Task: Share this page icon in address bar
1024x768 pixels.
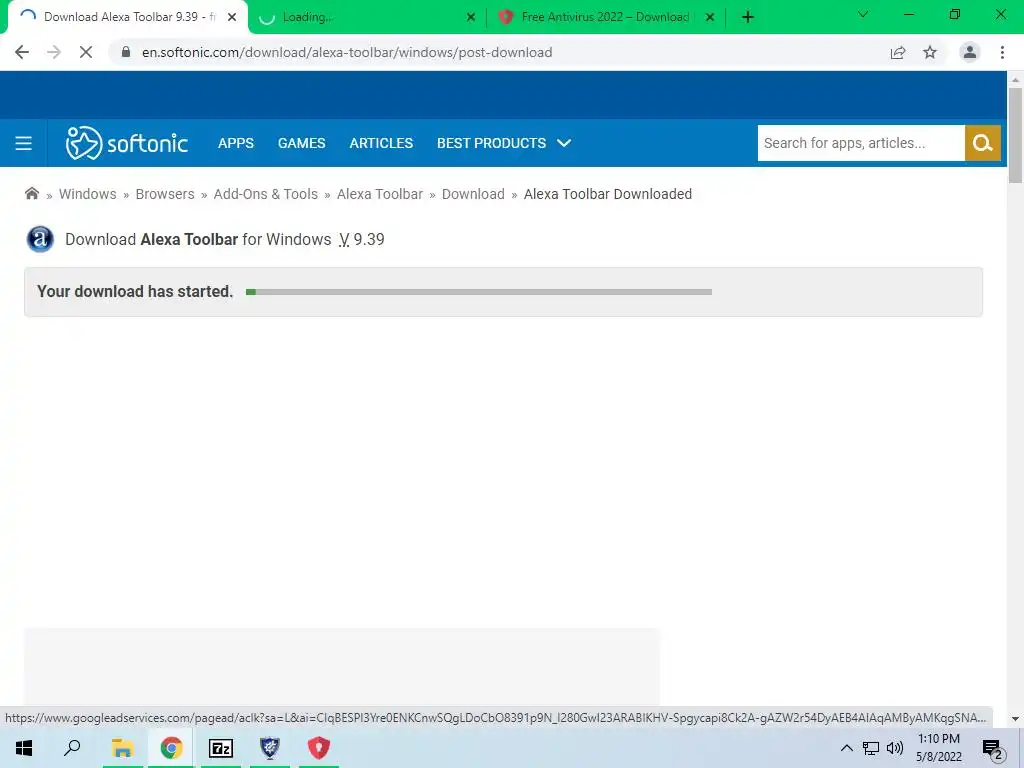Action: [x=898, y=52]
